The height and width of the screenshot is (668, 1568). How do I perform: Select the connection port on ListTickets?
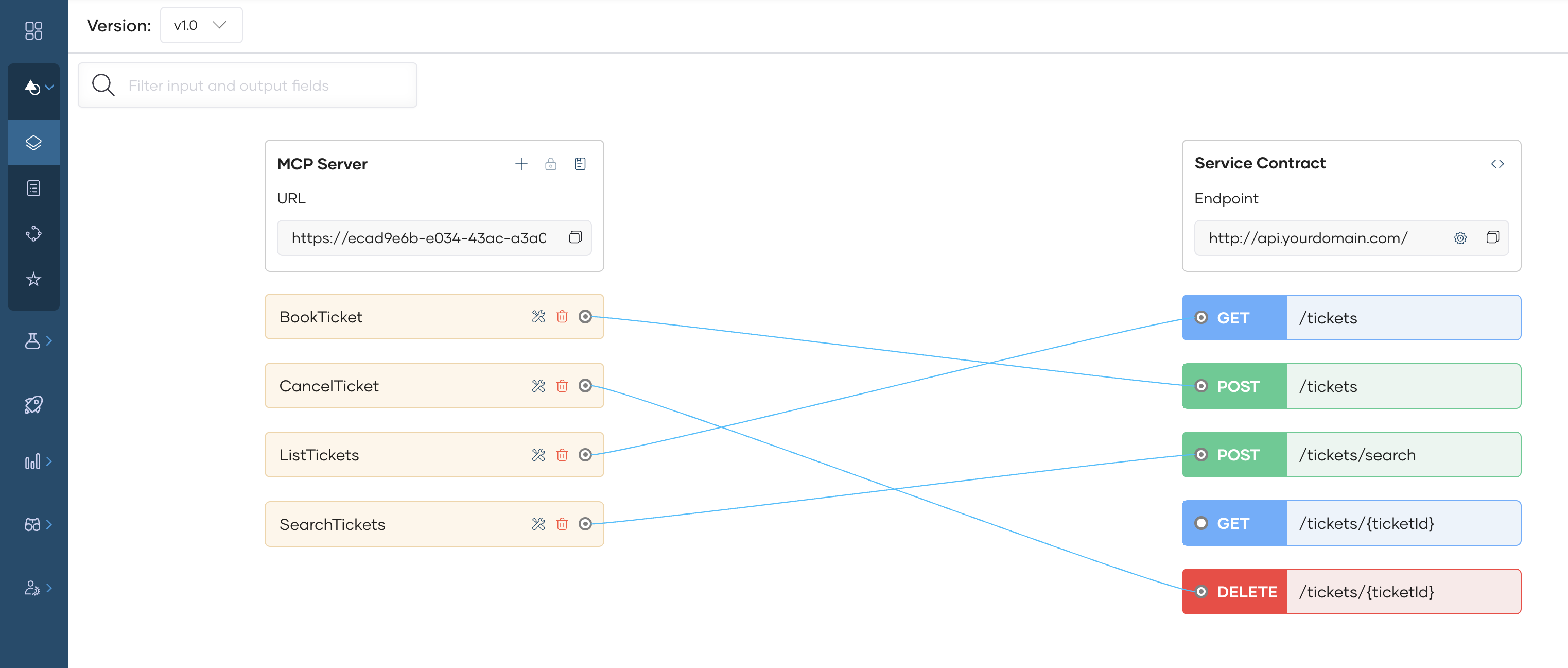pyautogui.click(x=586, y=454)
